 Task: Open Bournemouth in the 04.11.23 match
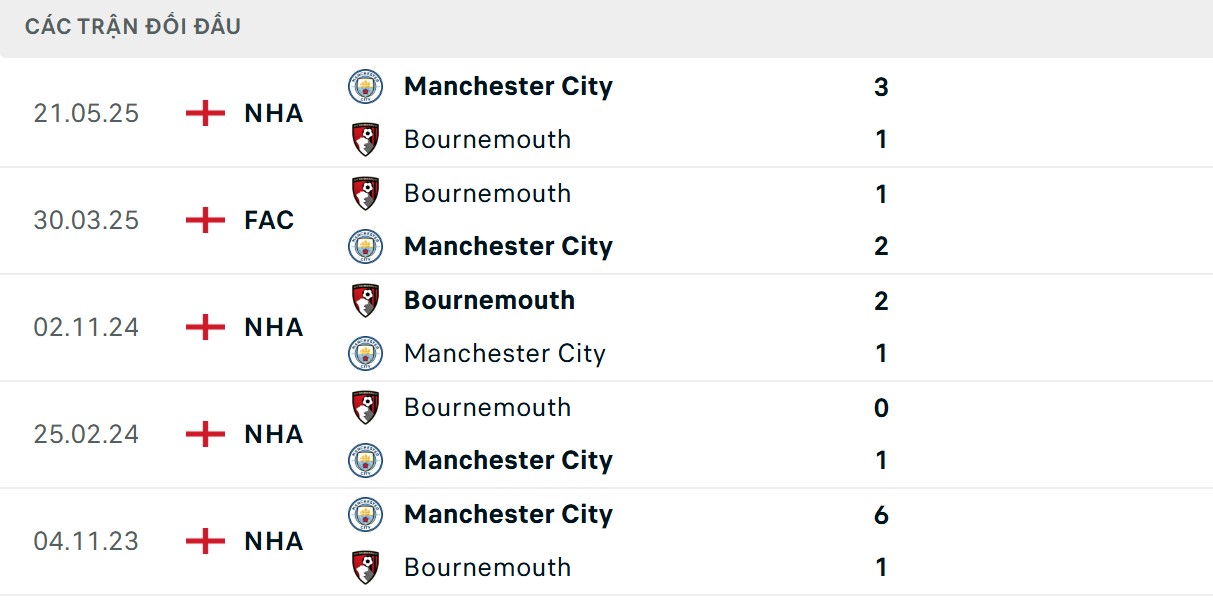(x=487, y=567)
